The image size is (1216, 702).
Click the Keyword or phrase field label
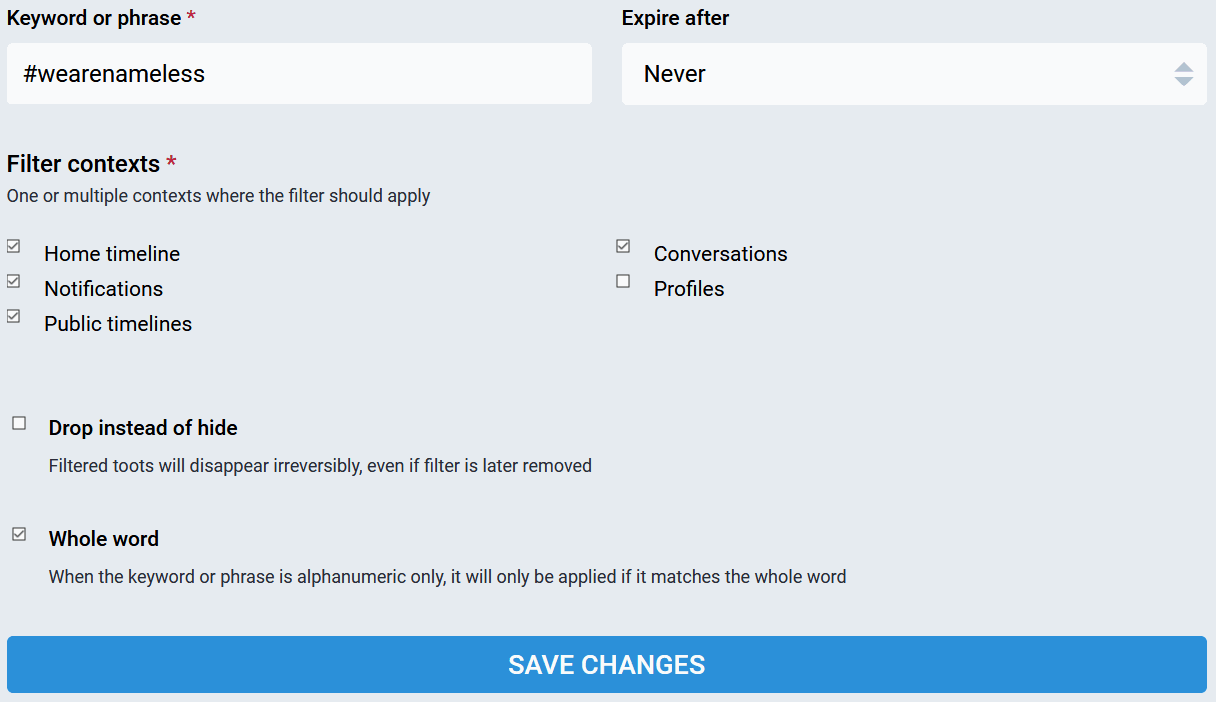pos(94,18)
